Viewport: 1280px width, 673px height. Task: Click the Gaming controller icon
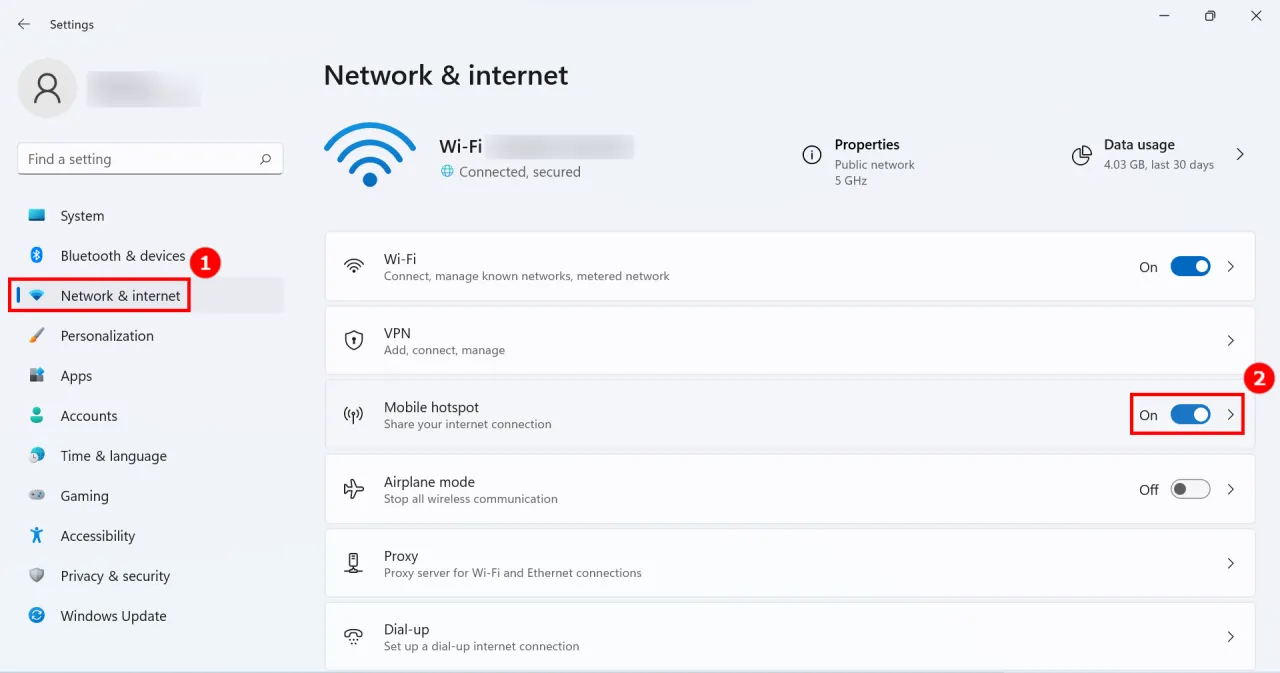click(37, 495)
